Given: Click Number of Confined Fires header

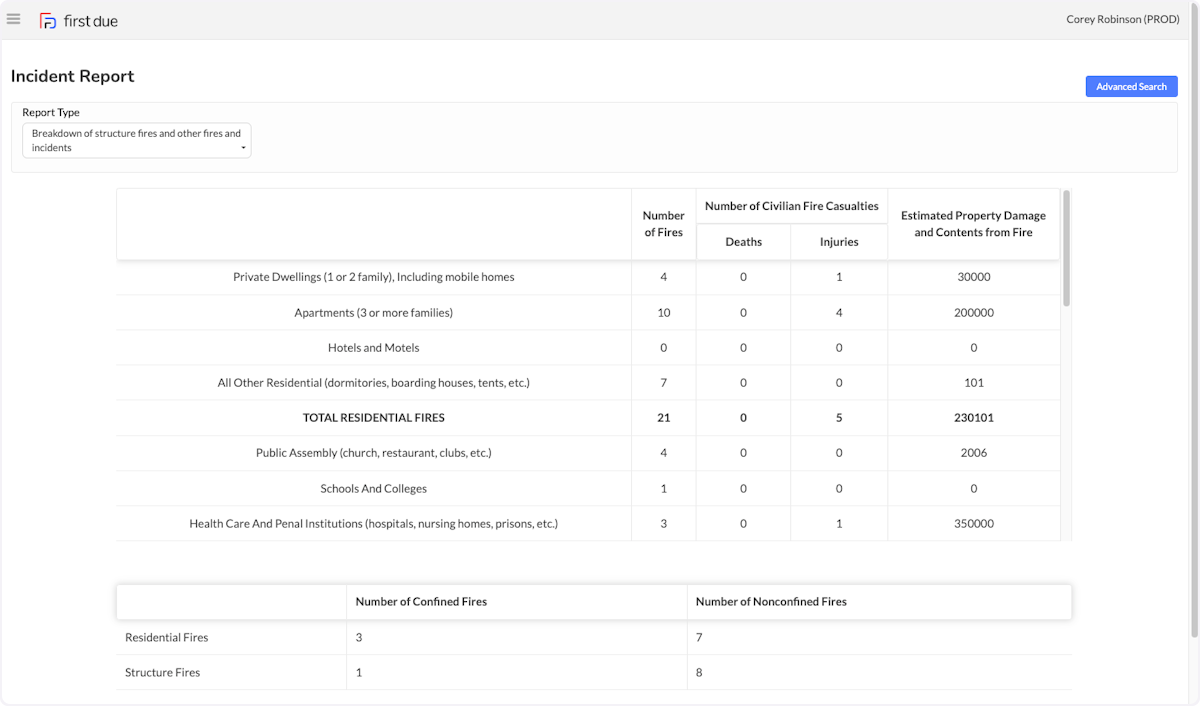Looking at the screenshot, I should 421,602.
